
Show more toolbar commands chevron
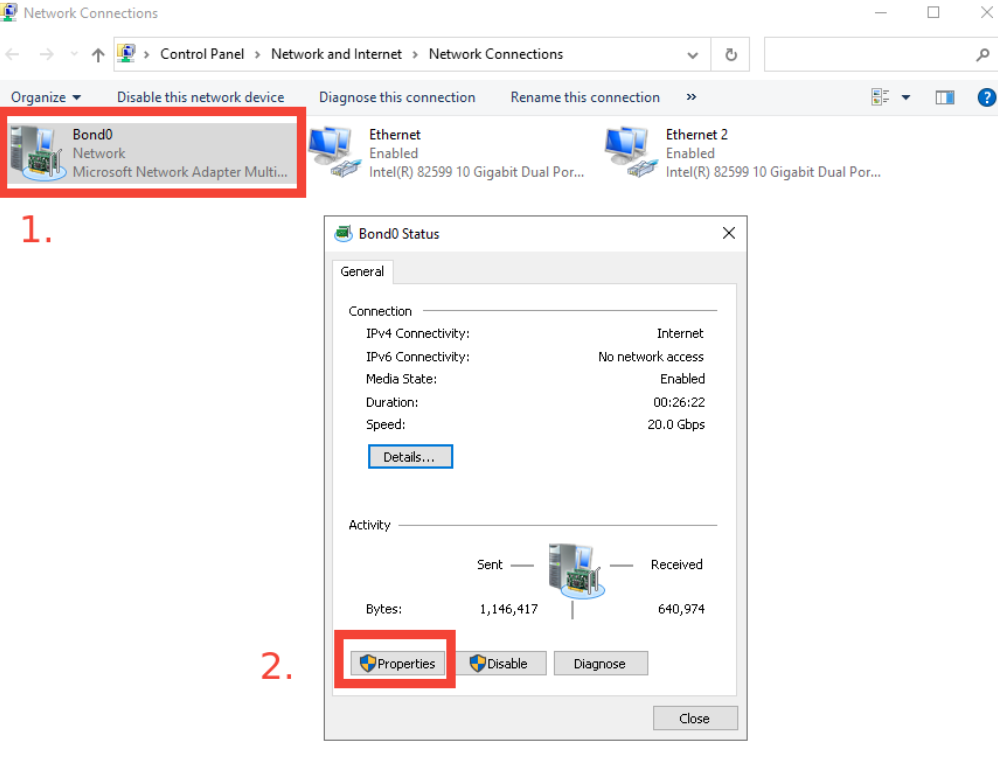691,97
